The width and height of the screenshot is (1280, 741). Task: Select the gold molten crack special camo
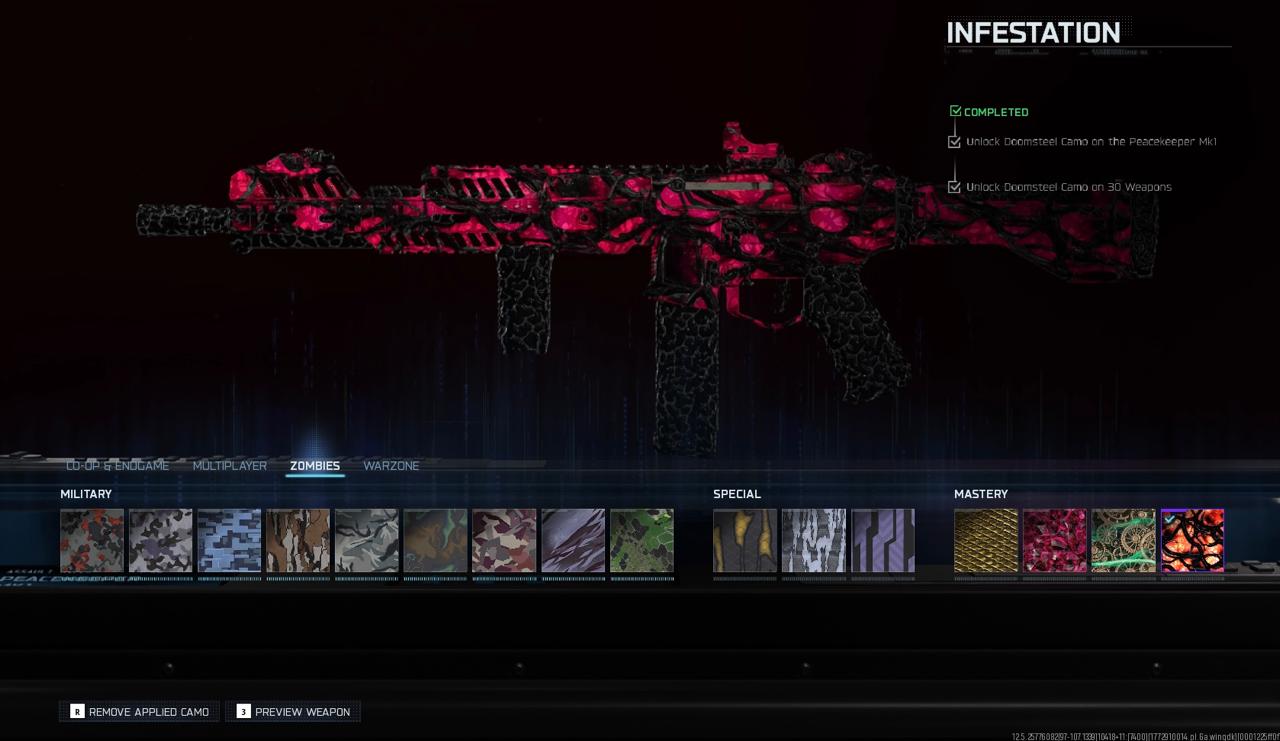745,541
